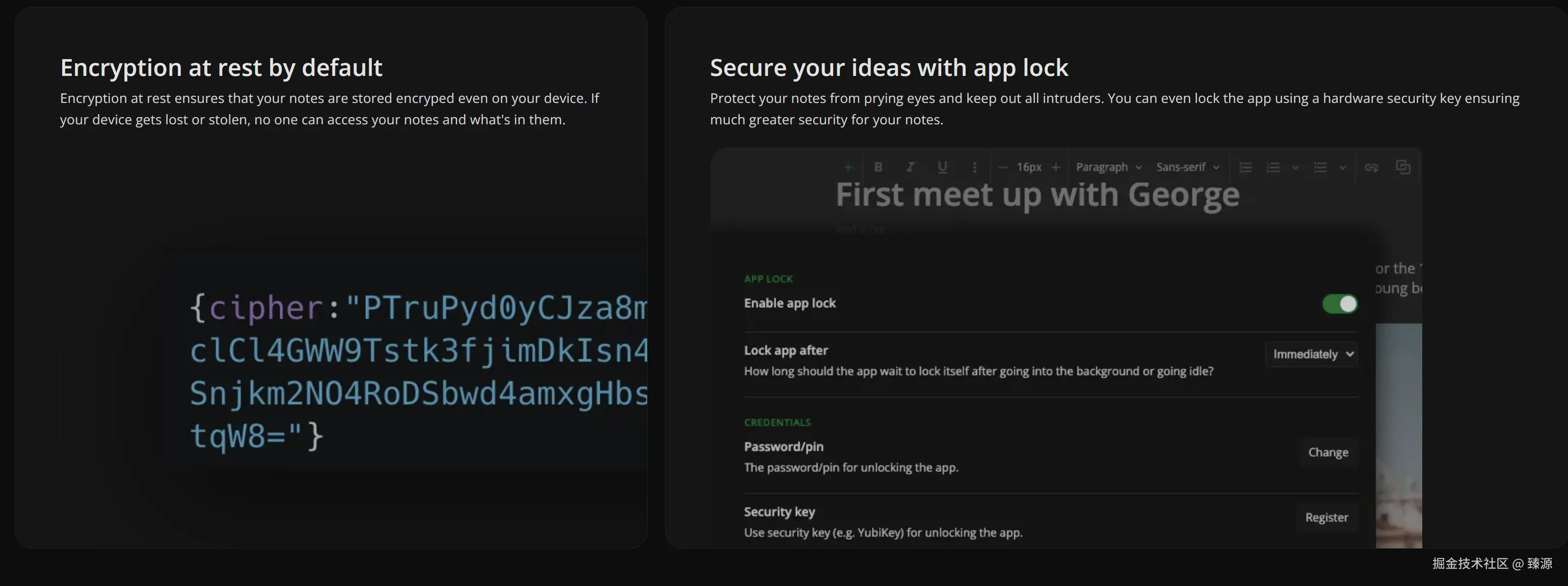The width and height of the screenshot is (1568, 586).
Task: Decrease font size with minus button
Action: pyautogui.click(x=1003, y=167)
